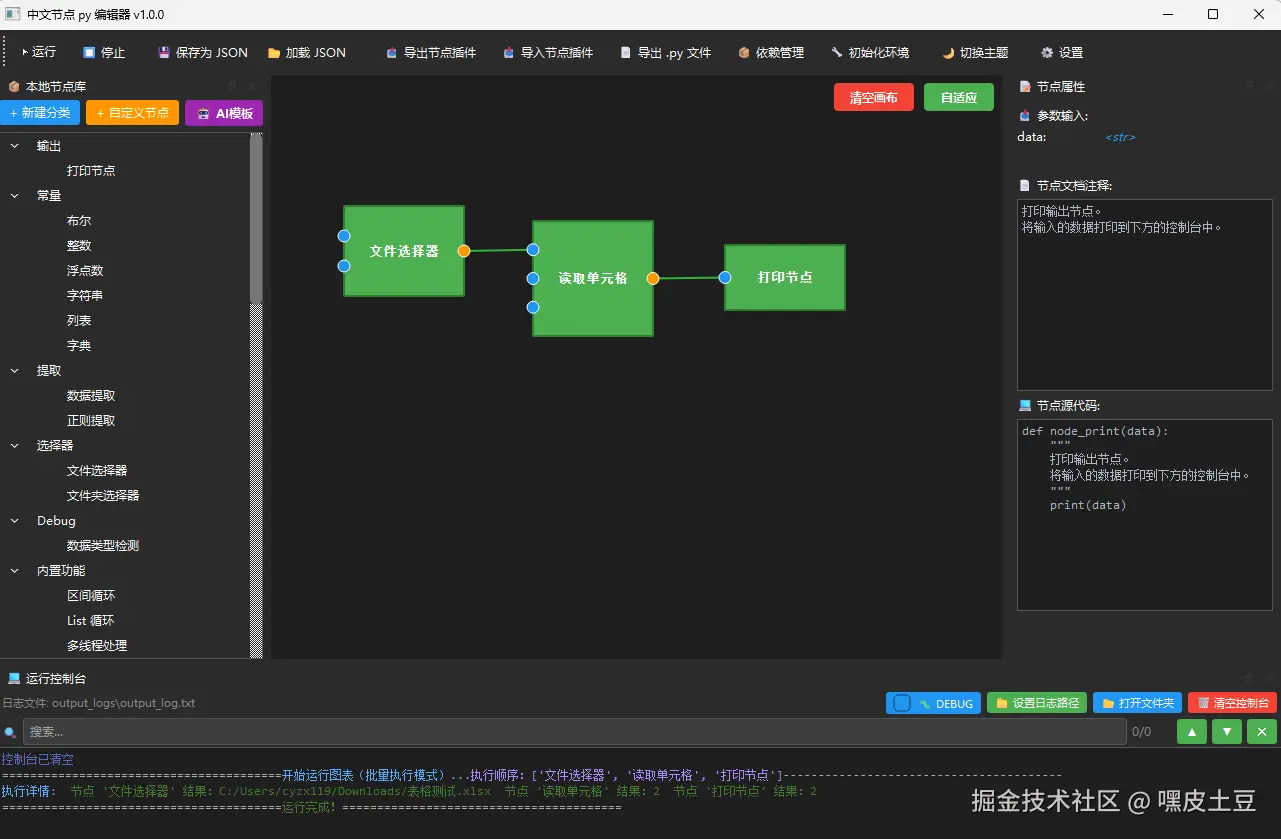The height and width of the screenshot is (839, 1281).
Task: Click the bottom blue input port of 读取单元格
Action: (x=533, y=307)
